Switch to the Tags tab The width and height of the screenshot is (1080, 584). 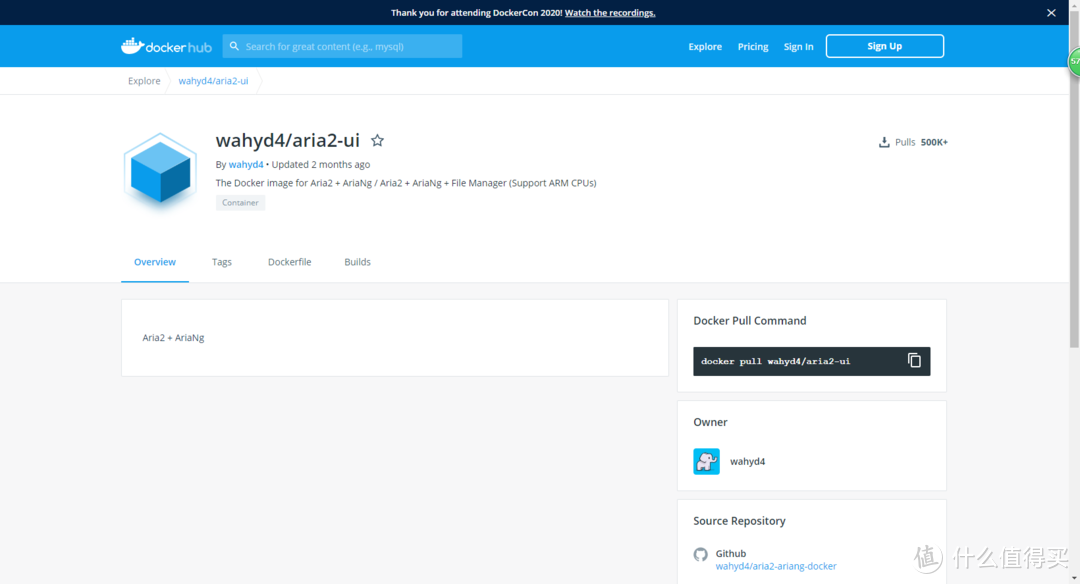pyautogui.click(x=222, y=262)
